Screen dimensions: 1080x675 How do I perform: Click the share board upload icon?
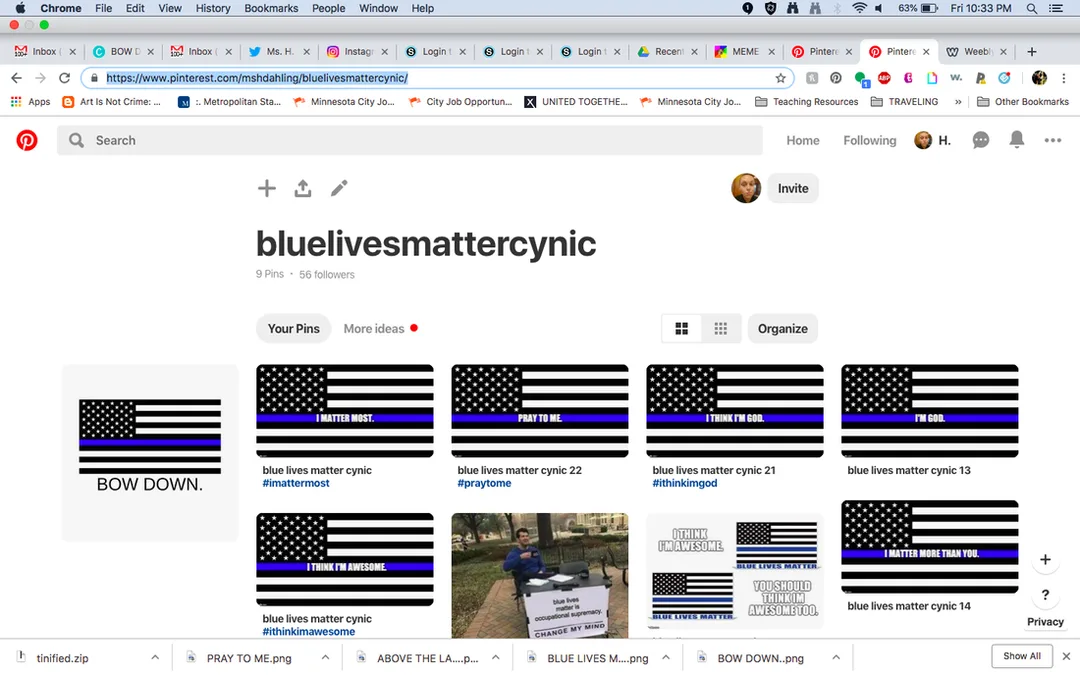[303, 188]
